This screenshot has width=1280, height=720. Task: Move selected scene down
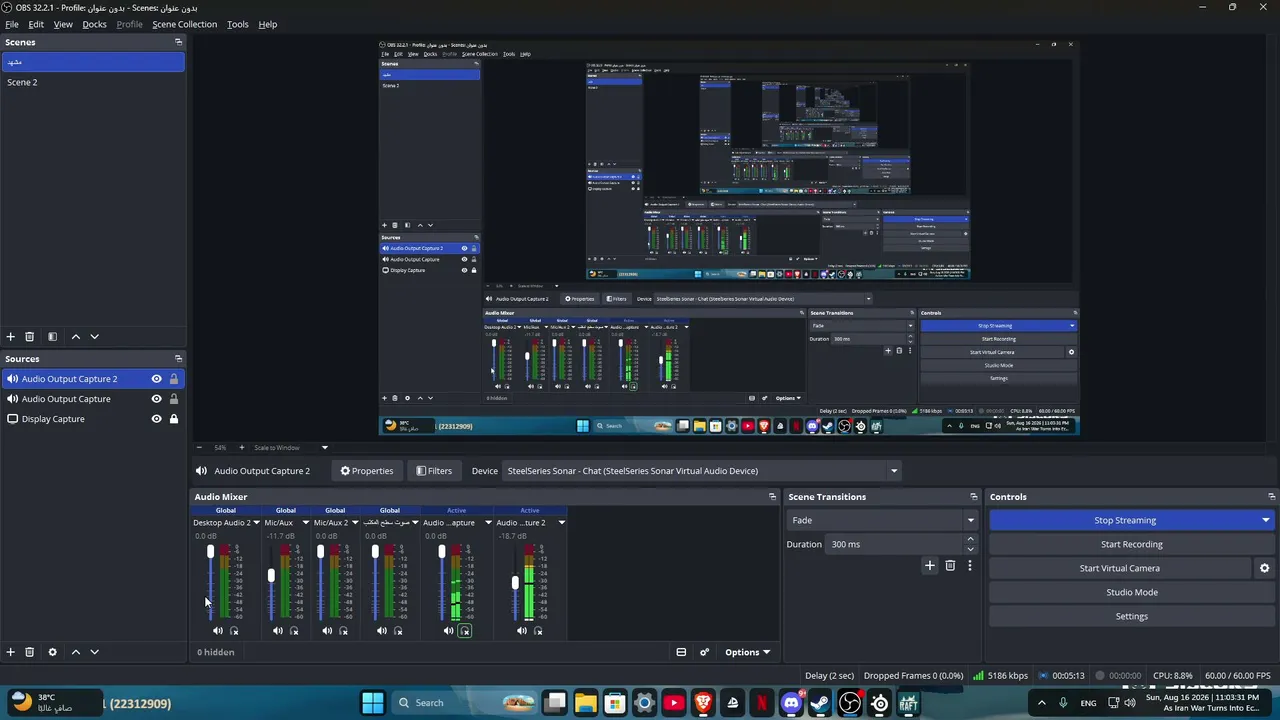(x=95, y=337)
